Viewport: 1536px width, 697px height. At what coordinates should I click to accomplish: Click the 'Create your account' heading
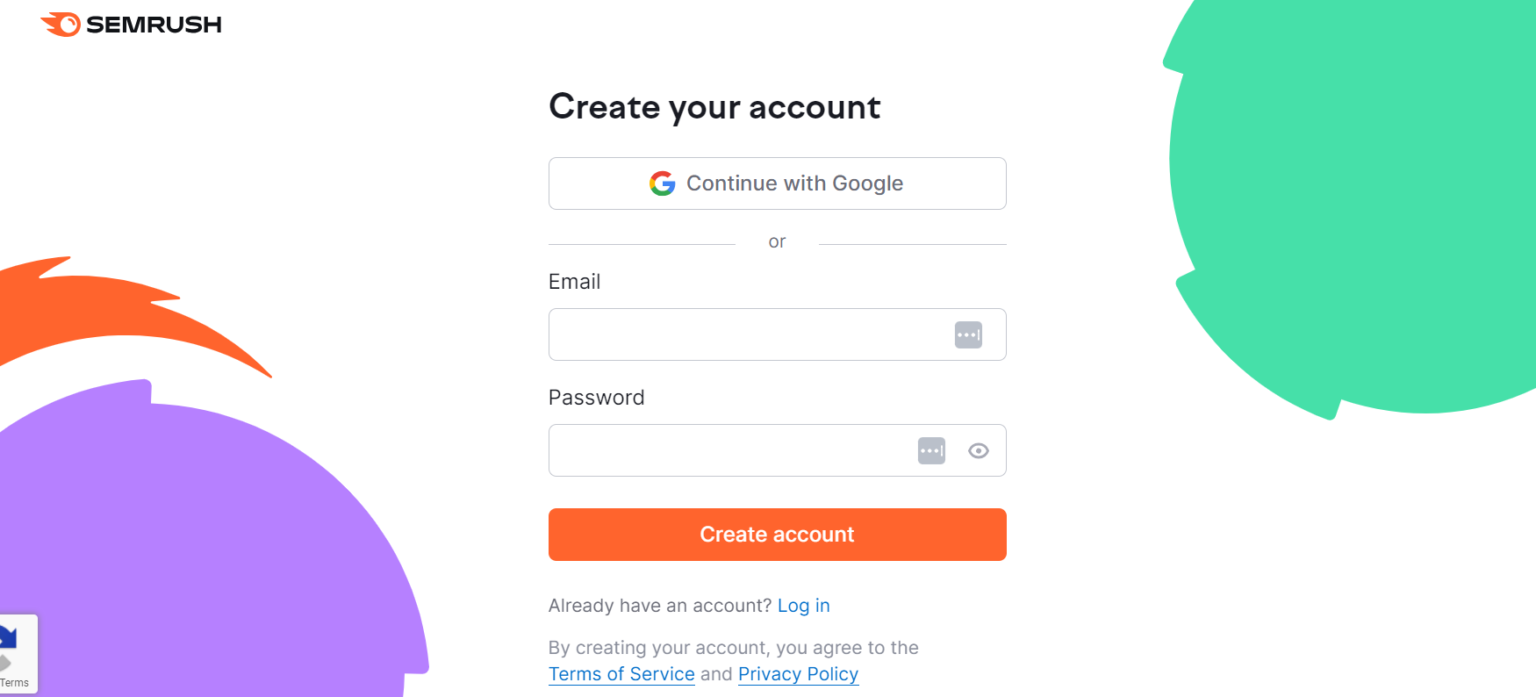(714, 106)
